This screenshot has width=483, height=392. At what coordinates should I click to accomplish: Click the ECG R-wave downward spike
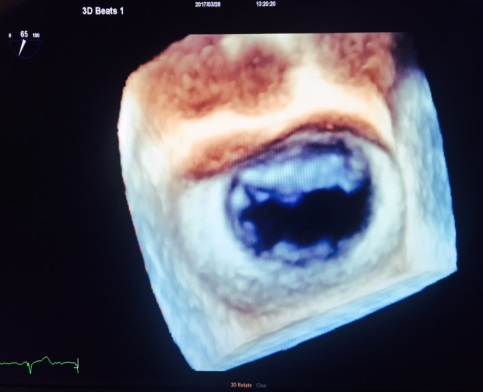pos(30,368)
